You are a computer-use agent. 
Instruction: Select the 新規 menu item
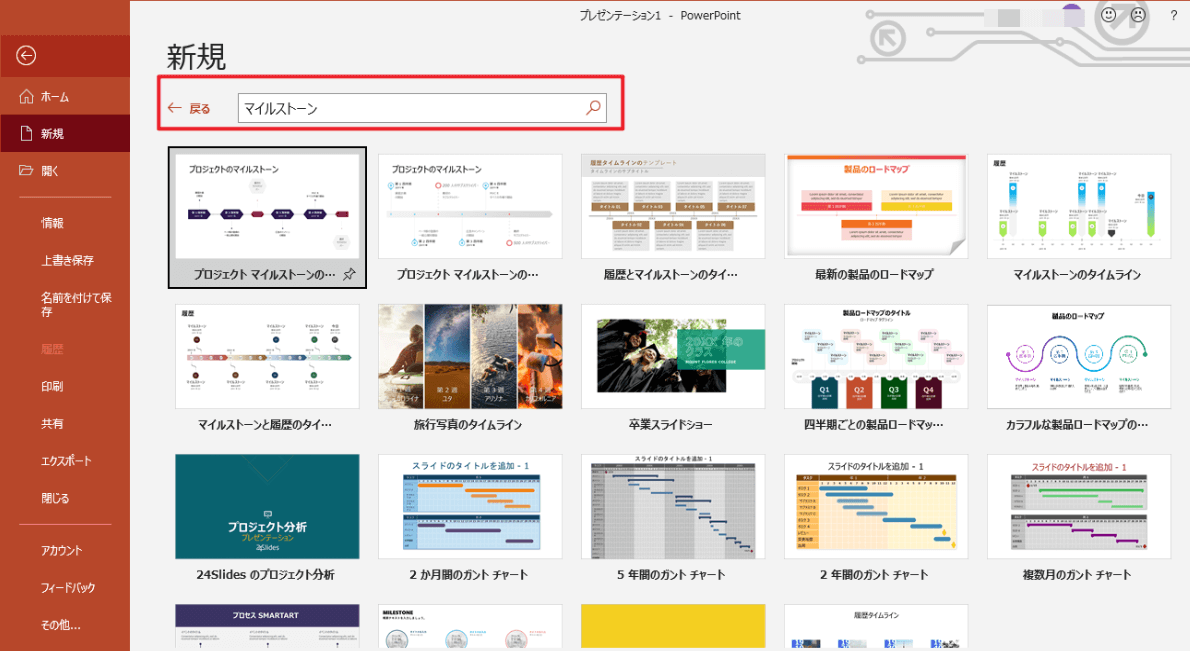point(65,134)
